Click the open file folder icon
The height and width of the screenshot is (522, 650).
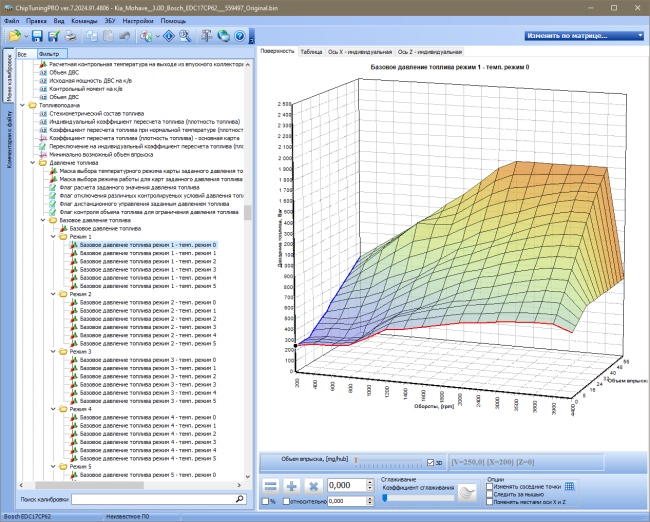point(14,36)
